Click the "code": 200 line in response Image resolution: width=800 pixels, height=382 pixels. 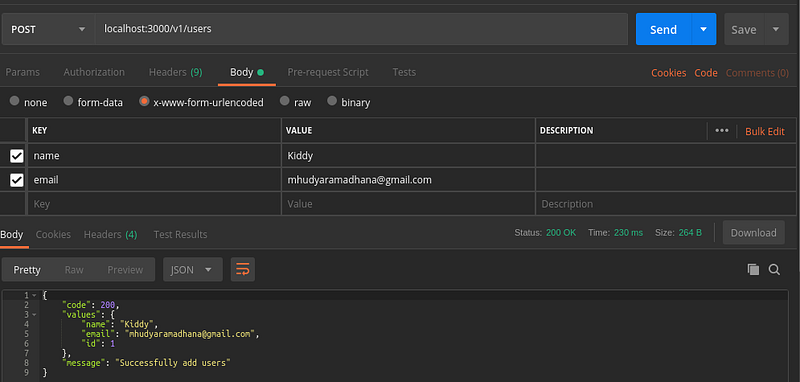[x=90, y=305]
